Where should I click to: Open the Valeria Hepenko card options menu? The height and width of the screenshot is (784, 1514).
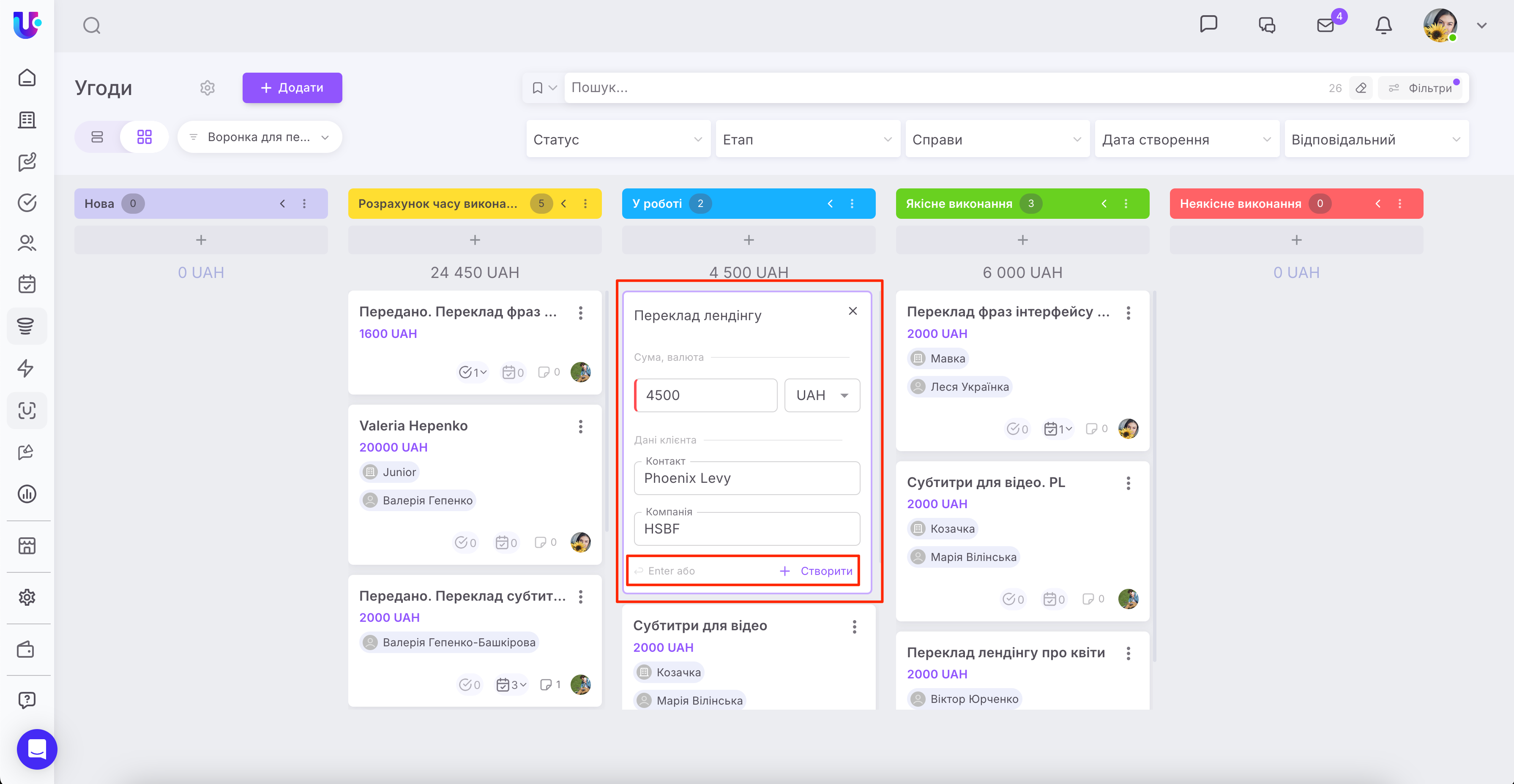580,426
